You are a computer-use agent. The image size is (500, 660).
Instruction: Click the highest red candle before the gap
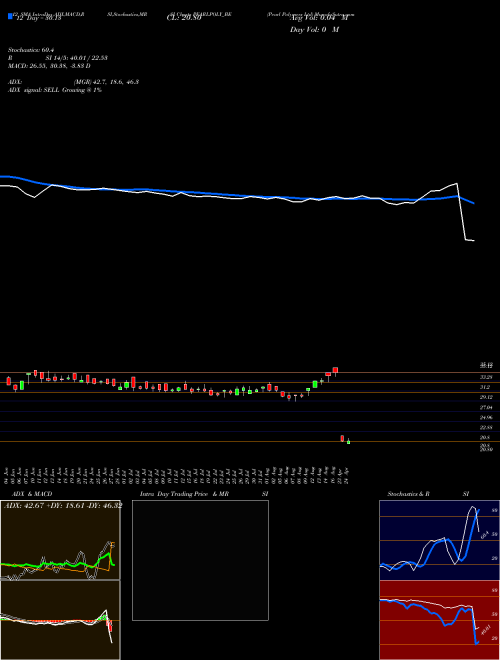pyautogui.click(x=335, y=370)
